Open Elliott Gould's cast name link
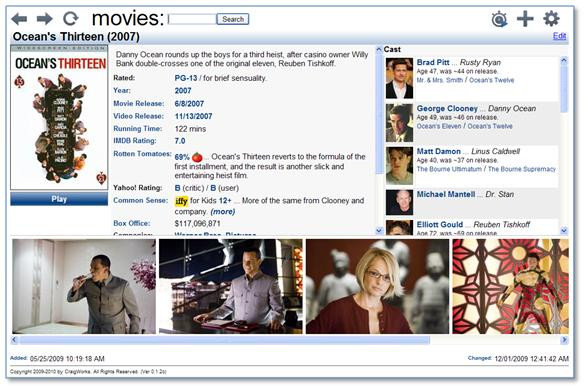Screen dimensions: 585x389 click(439, 225)
